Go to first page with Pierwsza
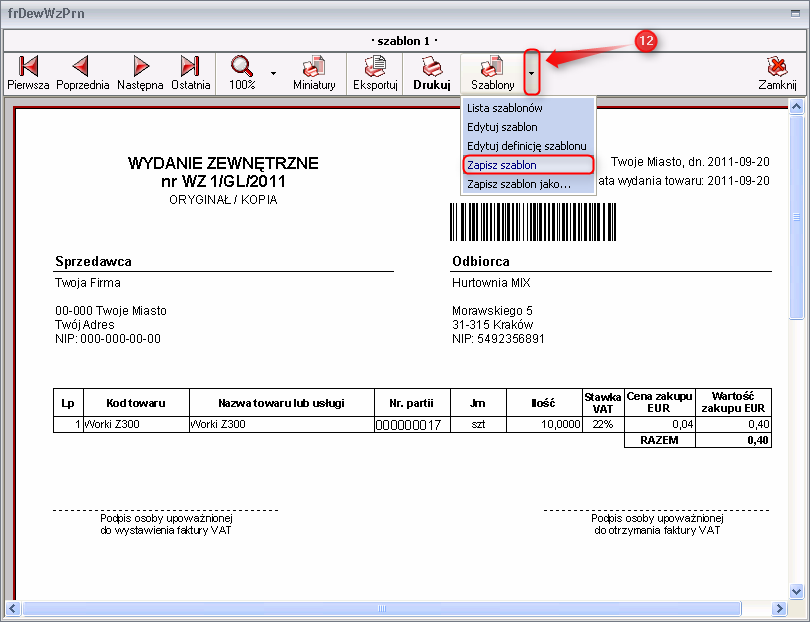This screenshot has height=622, width=810. coord(28,73)
